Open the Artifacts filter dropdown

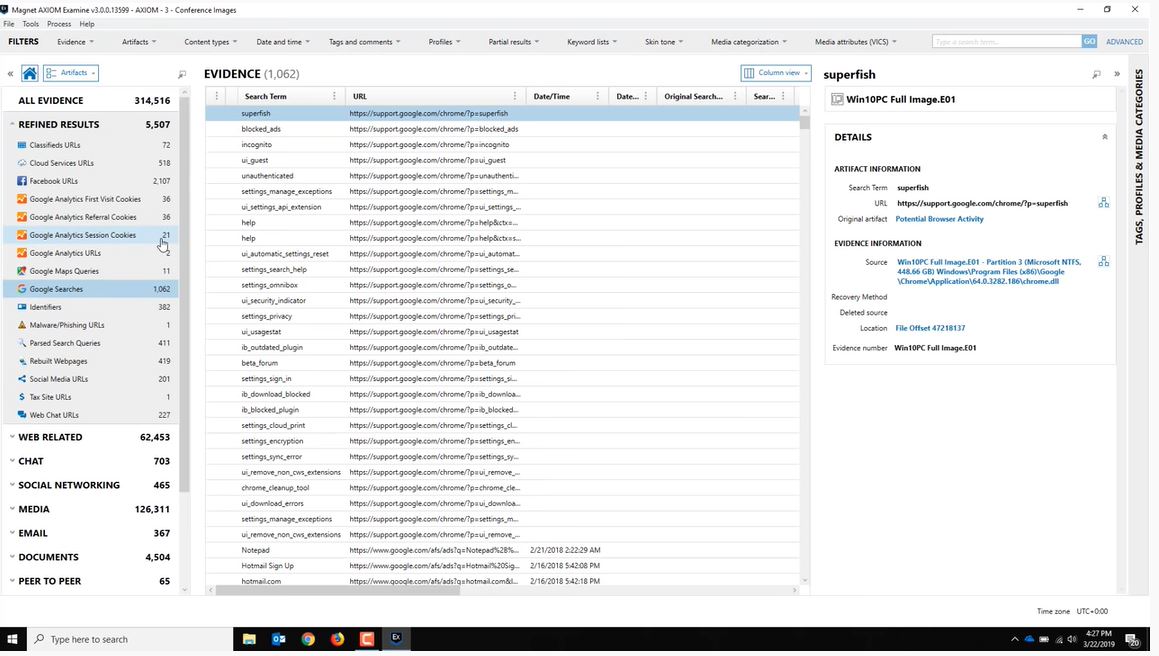(x=139, y=42)
